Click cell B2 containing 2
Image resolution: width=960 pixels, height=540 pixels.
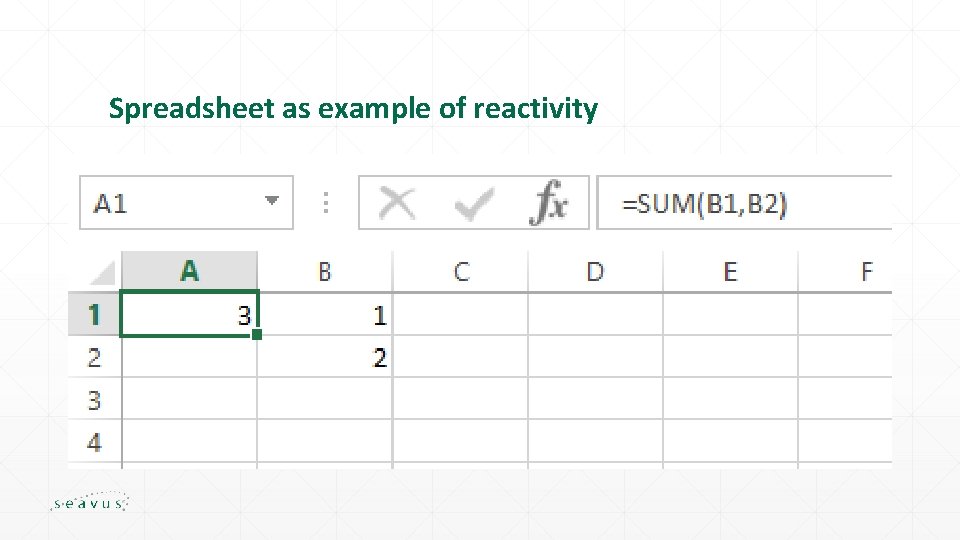point(324,357)
